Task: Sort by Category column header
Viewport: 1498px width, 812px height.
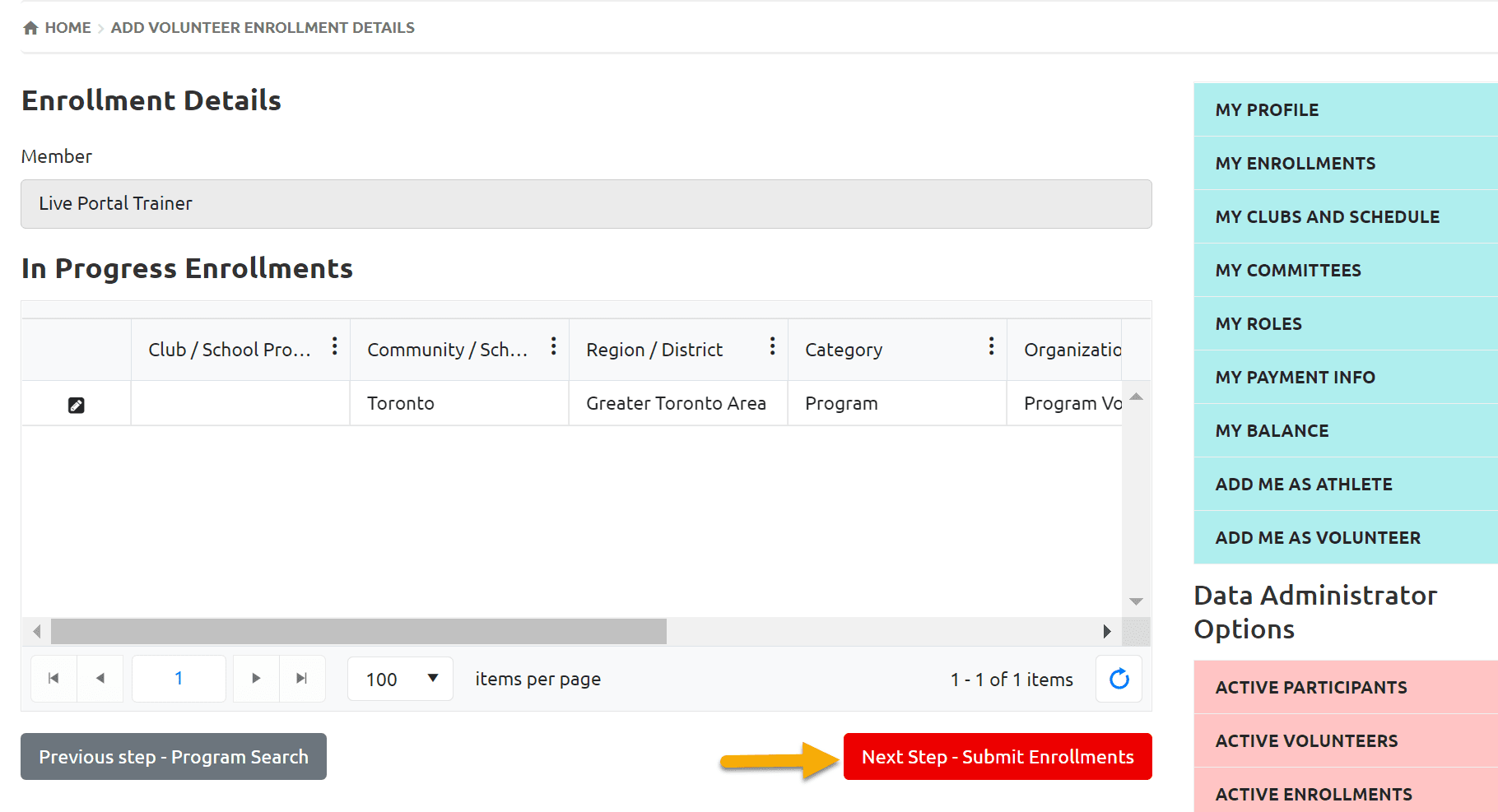Action: click(844, 350)
